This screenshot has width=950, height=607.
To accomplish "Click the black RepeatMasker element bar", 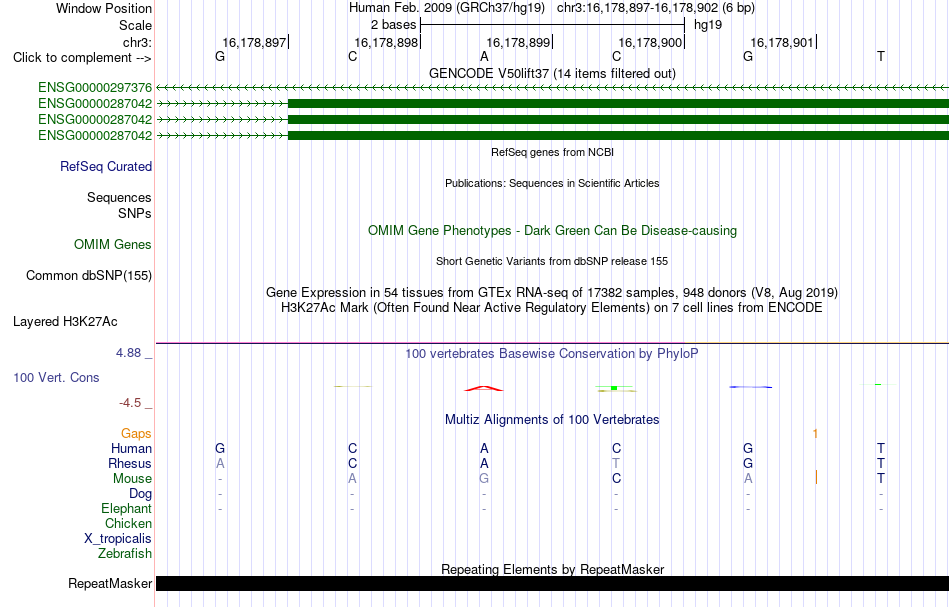I will [552, 583].
